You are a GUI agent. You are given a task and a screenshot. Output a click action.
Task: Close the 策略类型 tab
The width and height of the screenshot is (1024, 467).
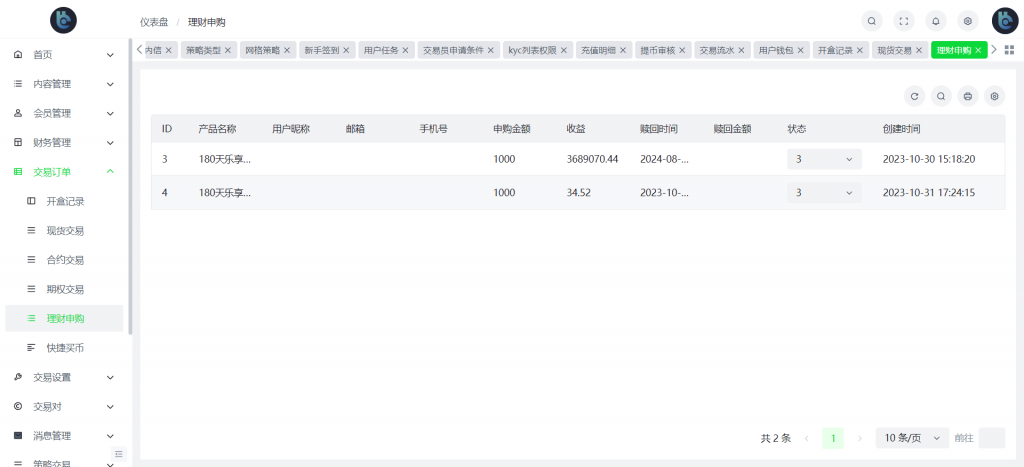point(227,50)
